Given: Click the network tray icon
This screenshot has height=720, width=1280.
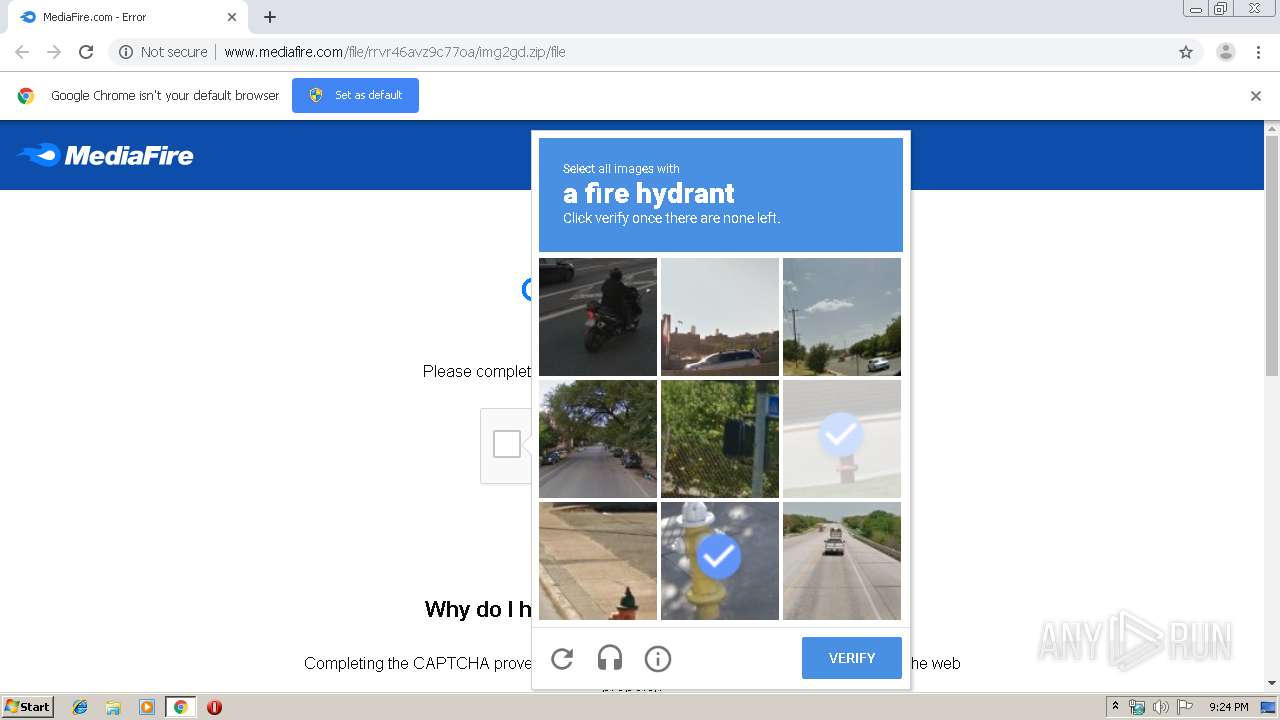Looking at the screenshot, I should click(x=1137, y=707).
